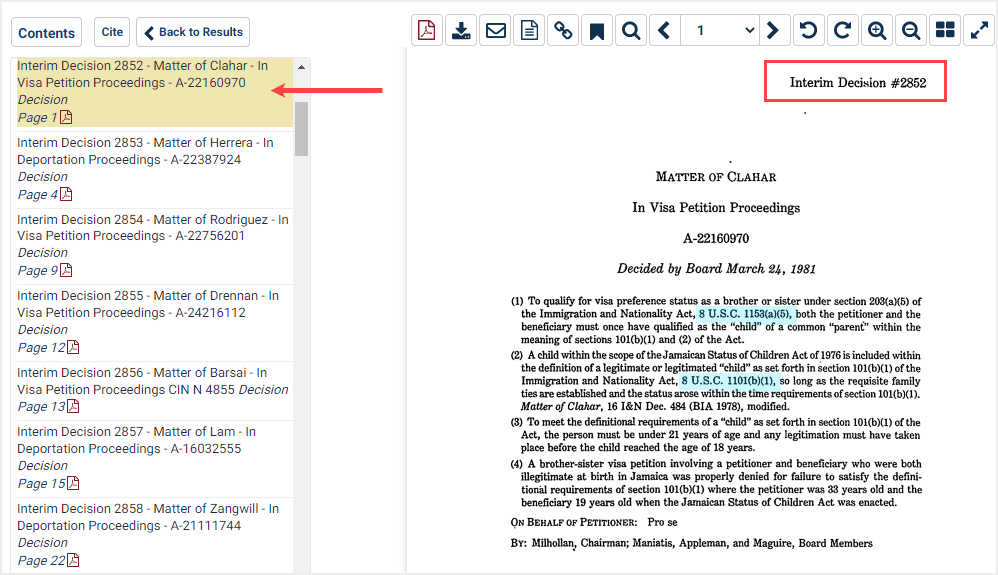This screenshot has width=998, height=575.
Task: Email the document using the envelope icon
Action: tap(495, 31)
